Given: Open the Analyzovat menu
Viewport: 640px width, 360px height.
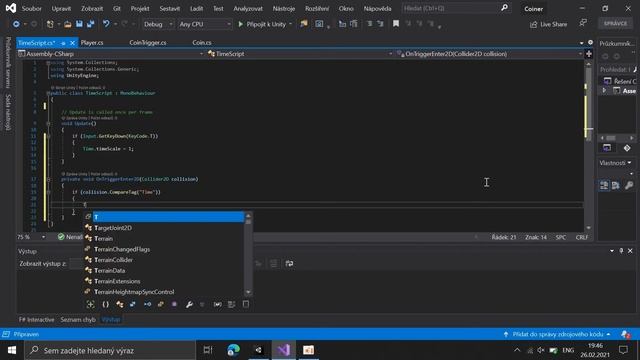Looking at the screenshot, I should point(248,8).
